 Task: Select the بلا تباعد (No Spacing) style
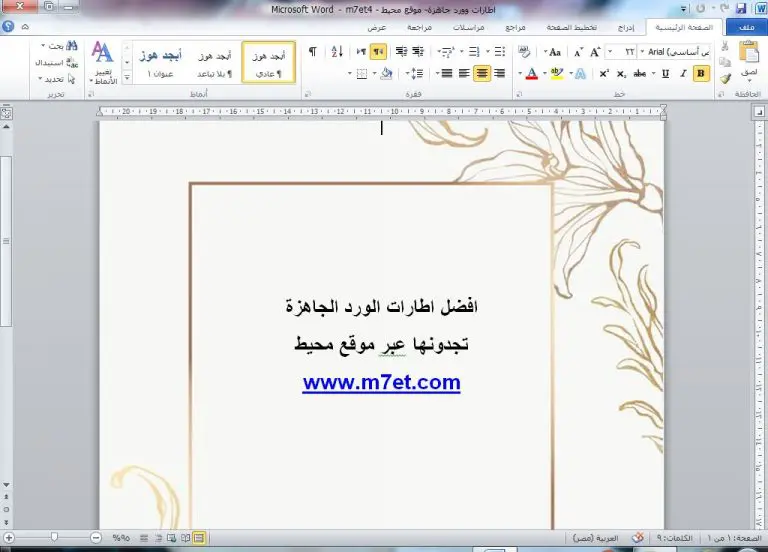[x=214, y=63]
